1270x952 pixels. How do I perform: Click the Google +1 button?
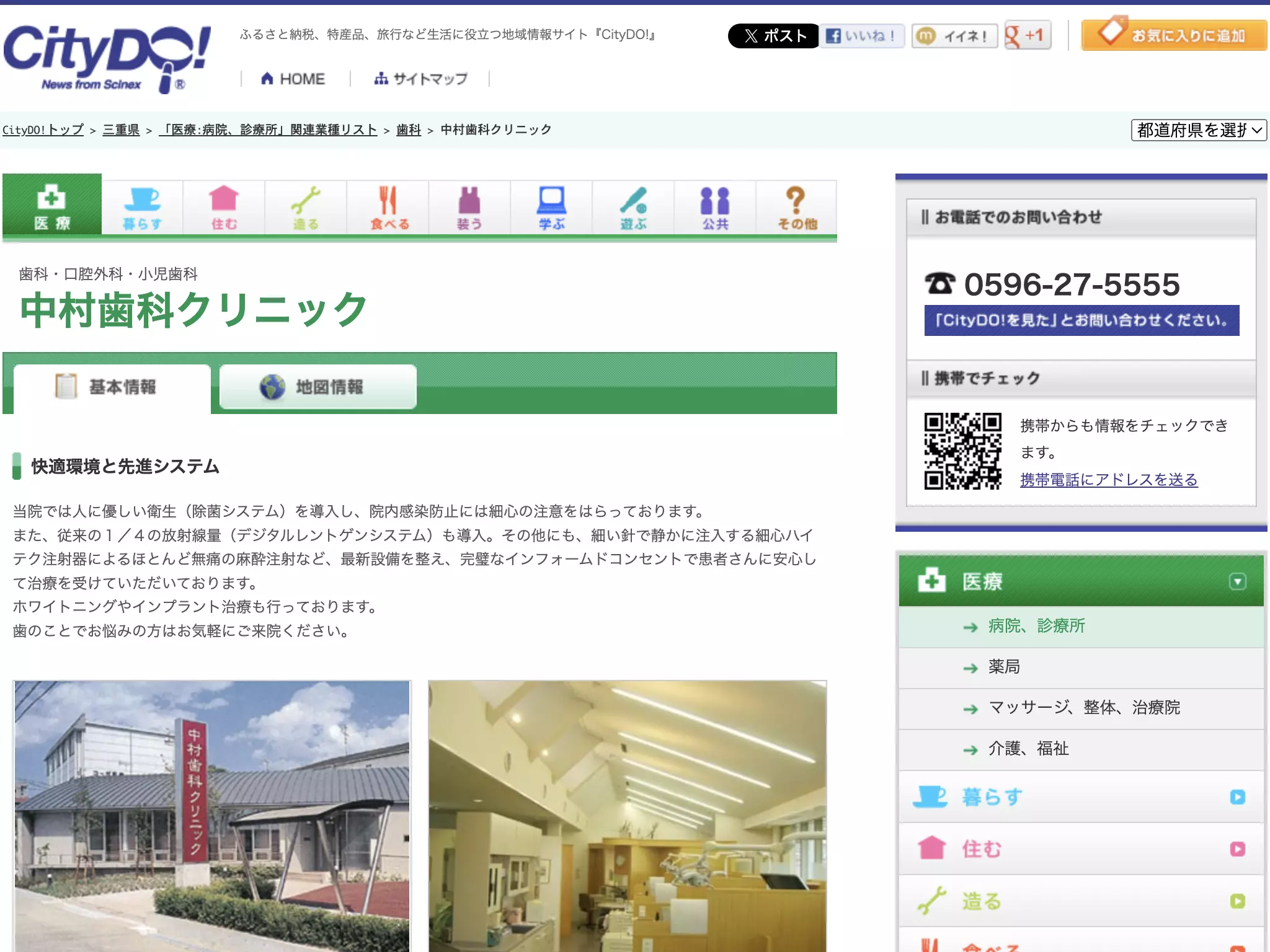[1028, 35]
